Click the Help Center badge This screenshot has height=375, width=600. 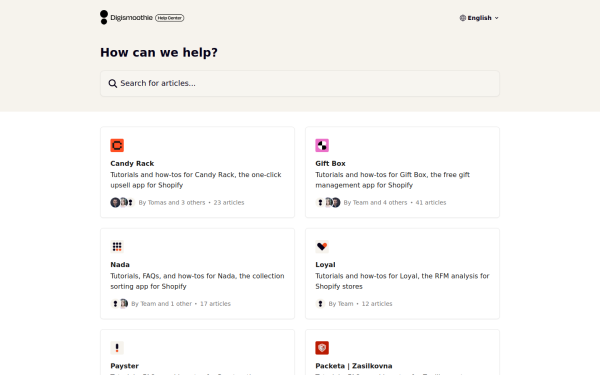[x=170, y=18]
